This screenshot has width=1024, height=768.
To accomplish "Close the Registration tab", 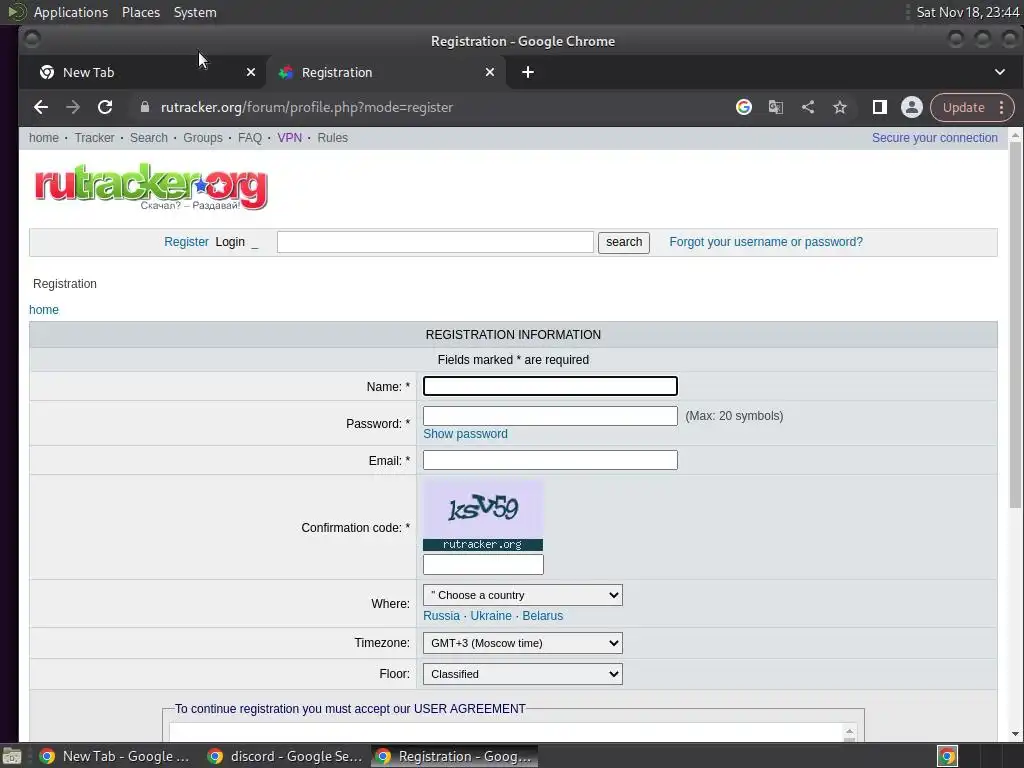I will pos(490,72).
